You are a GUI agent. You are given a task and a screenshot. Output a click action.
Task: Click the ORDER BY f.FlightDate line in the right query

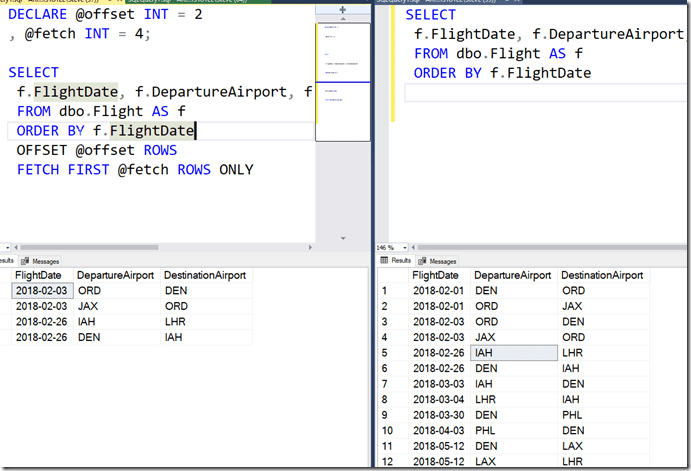(502, 73)
